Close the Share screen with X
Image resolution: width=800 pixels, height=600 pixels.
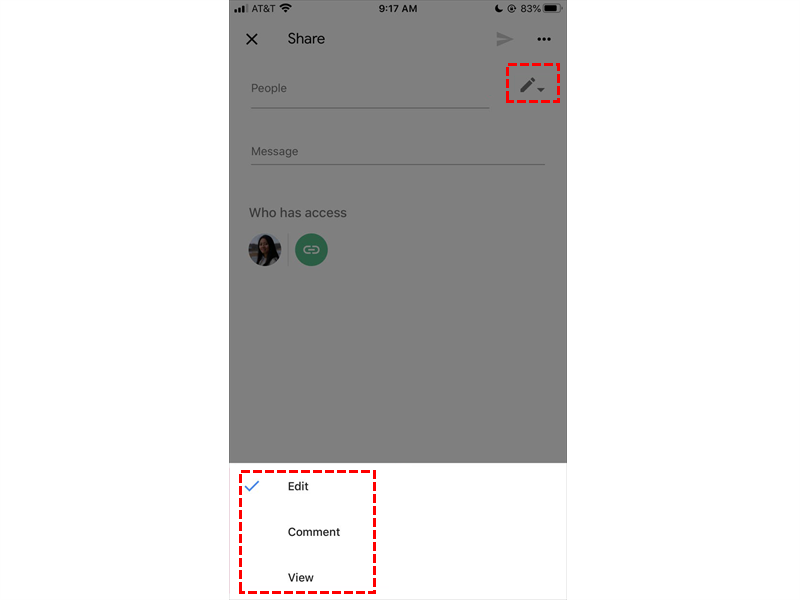252,39
